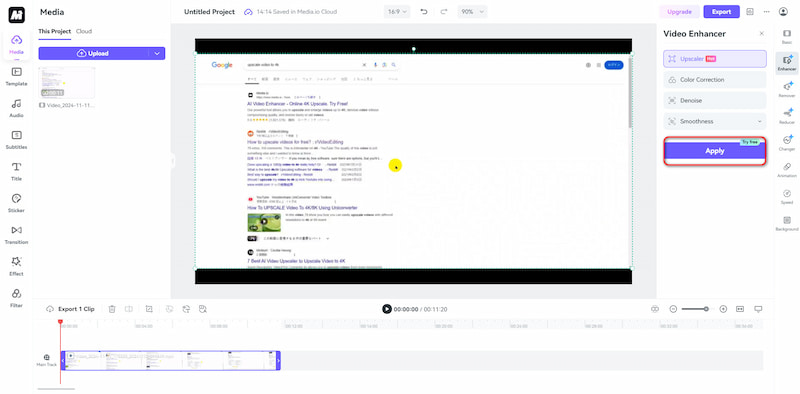The width and height of the screenshot is (800, 394).
Task: Open the Filter panel
Action: point(16,298)
